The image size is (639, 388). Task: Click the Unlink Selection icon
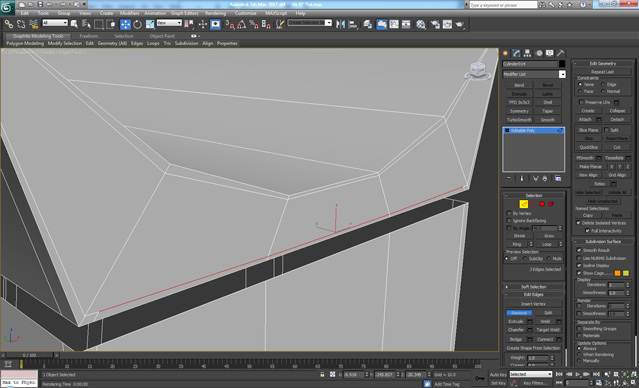pyautogui.click(x=21, y=24)
